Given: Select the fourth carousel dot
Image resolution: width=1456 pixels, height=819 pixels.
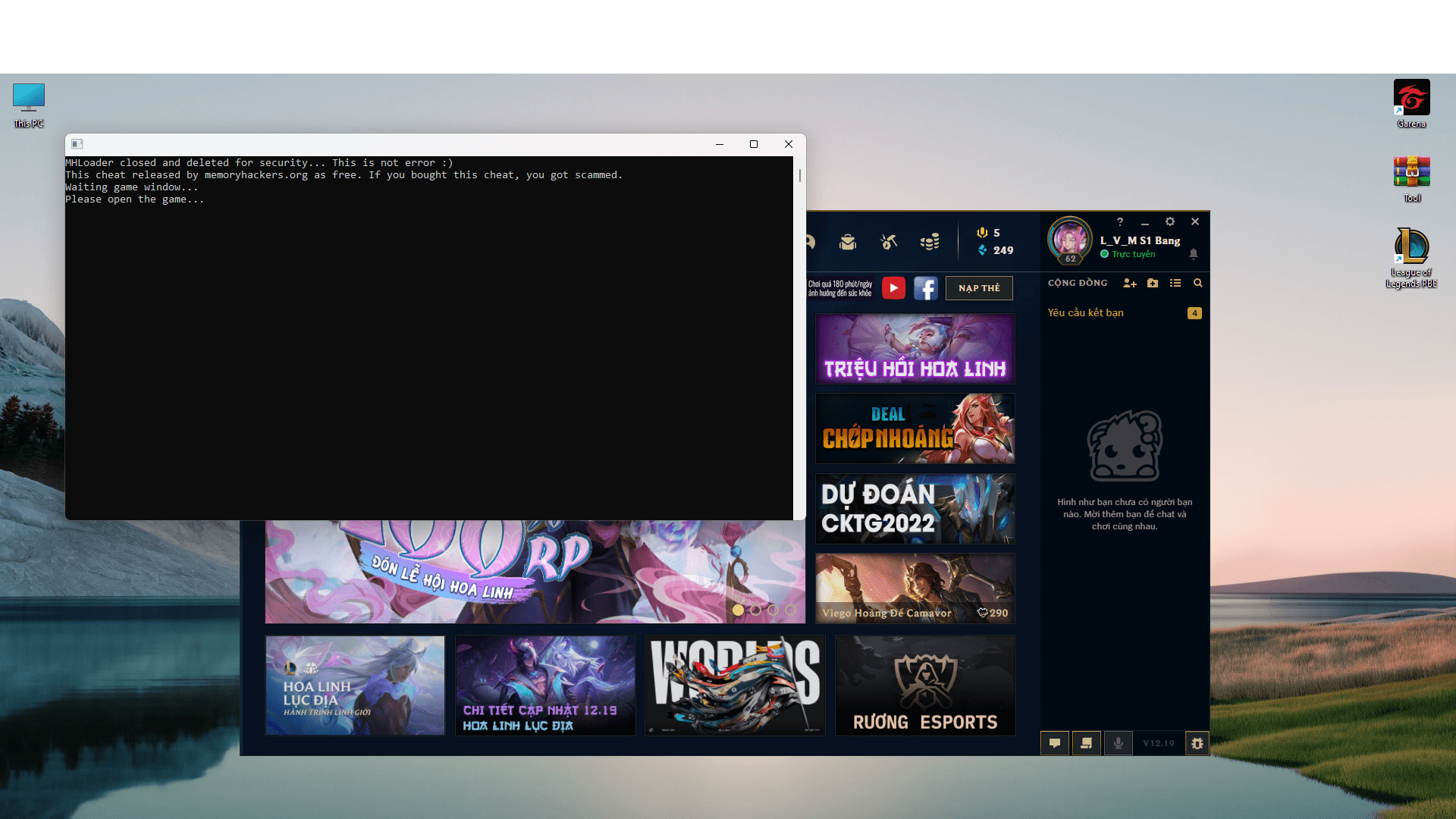Looking at the screenshot, I should tap(790, 610).
